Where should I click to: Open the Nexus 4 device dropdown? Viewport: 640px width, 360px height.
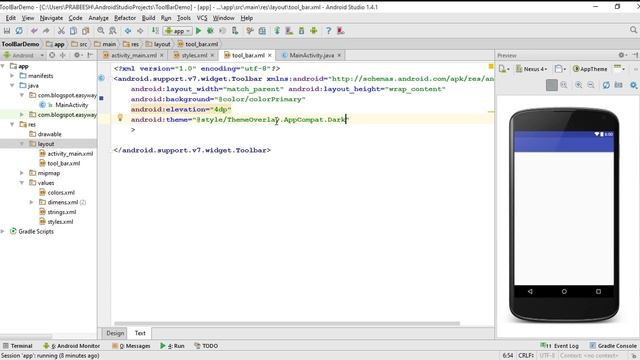531,69
